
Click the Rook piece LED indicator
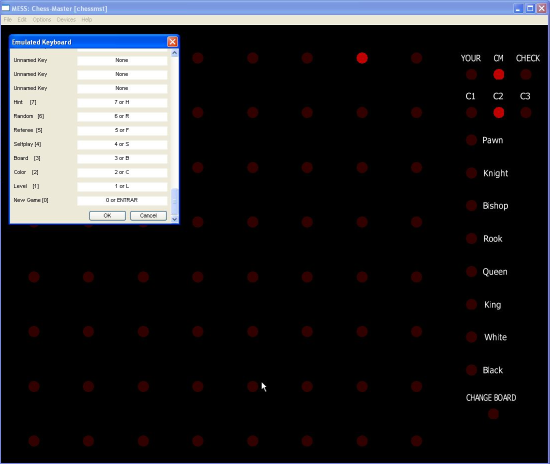(x=471, y=238)
